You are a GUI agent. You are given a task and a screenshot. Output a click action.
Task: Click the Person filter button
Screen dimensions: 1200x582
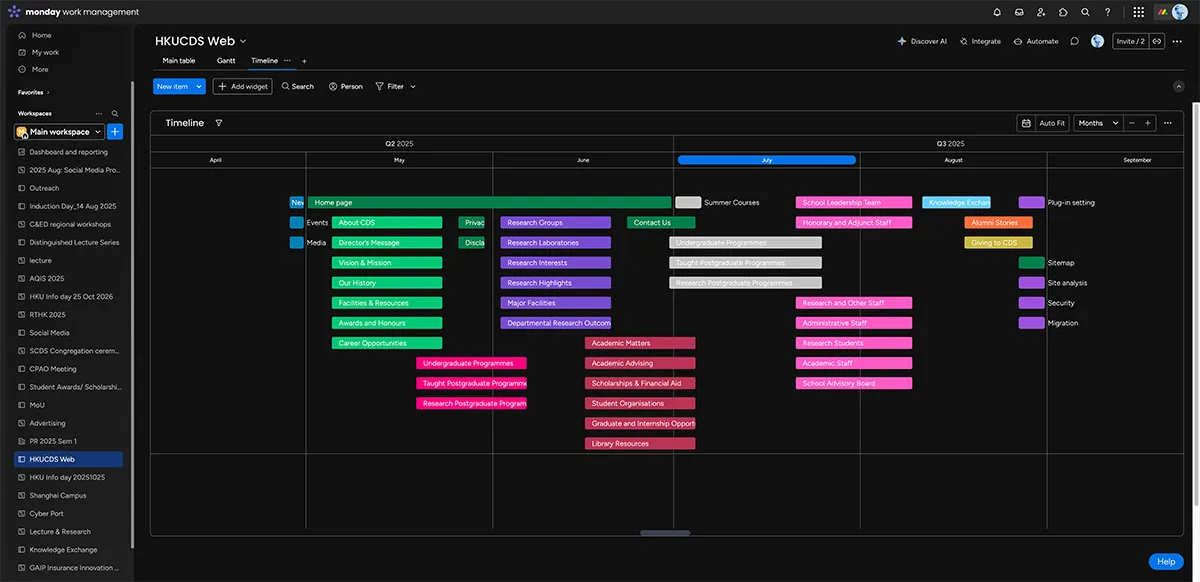click(346, 87)
